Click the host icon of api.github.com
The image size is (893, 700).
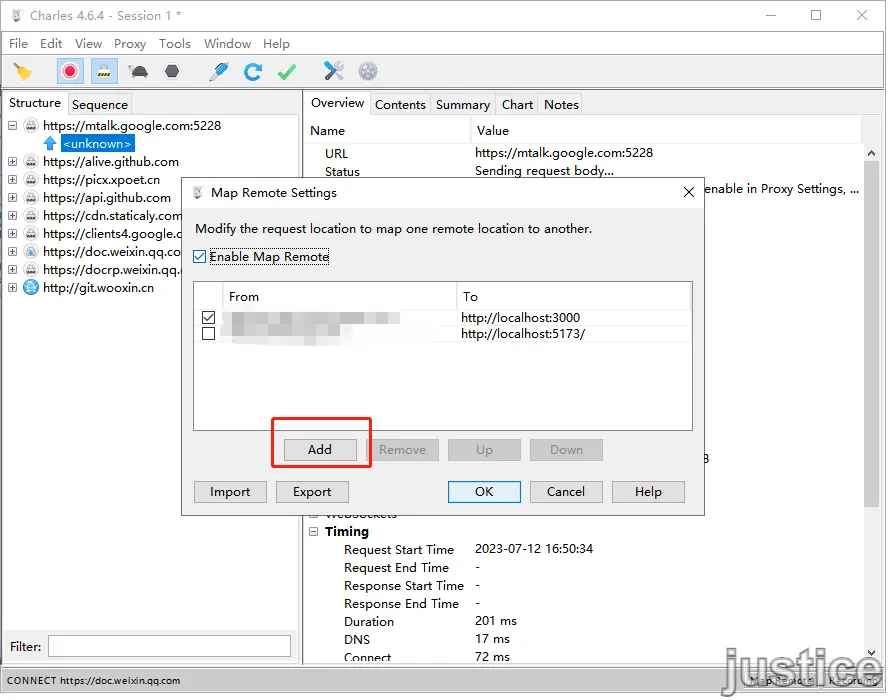31,198
